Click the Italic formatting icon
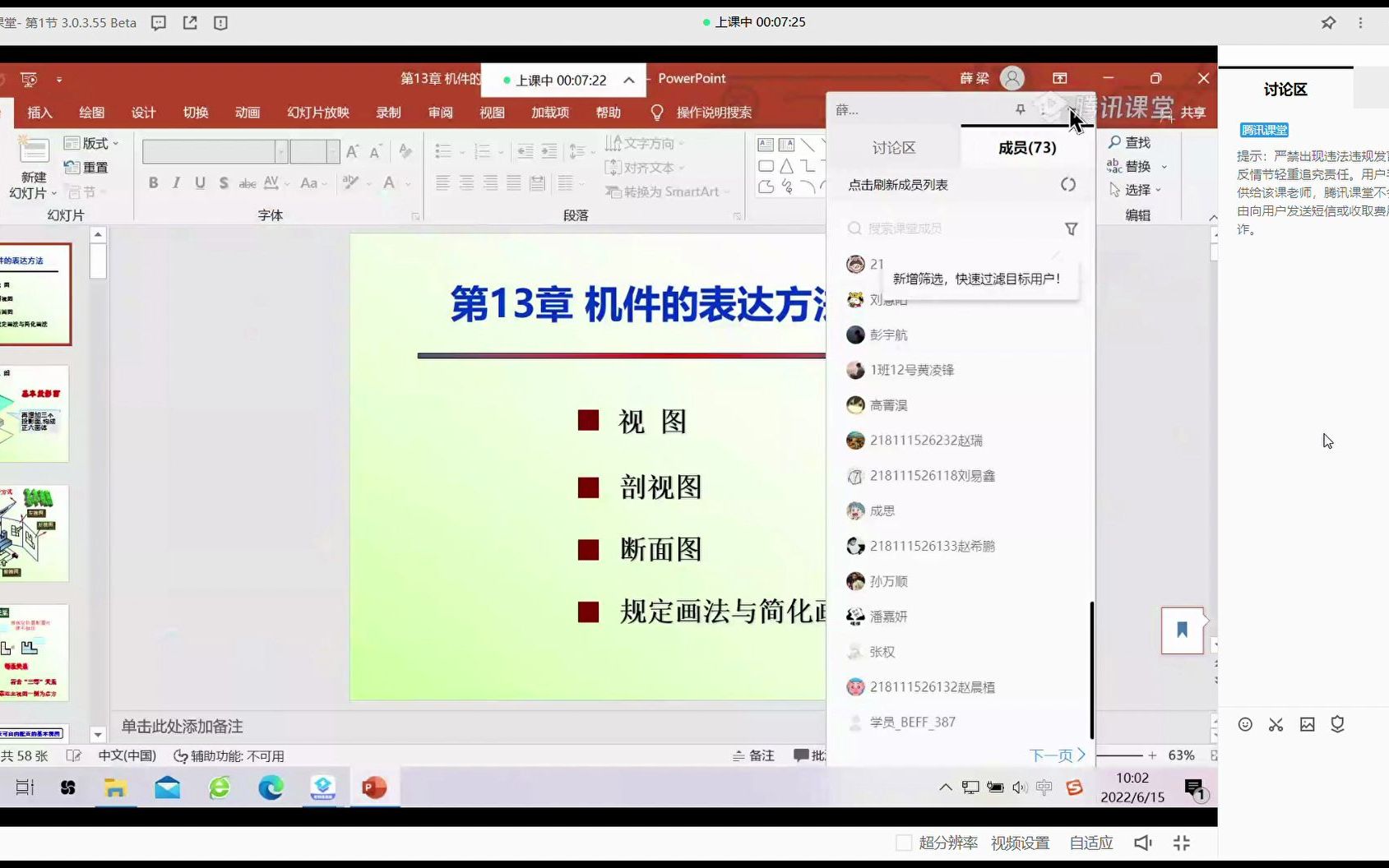Image resolution: width=1389 pixels, height=868 pixels. point(176,182)
